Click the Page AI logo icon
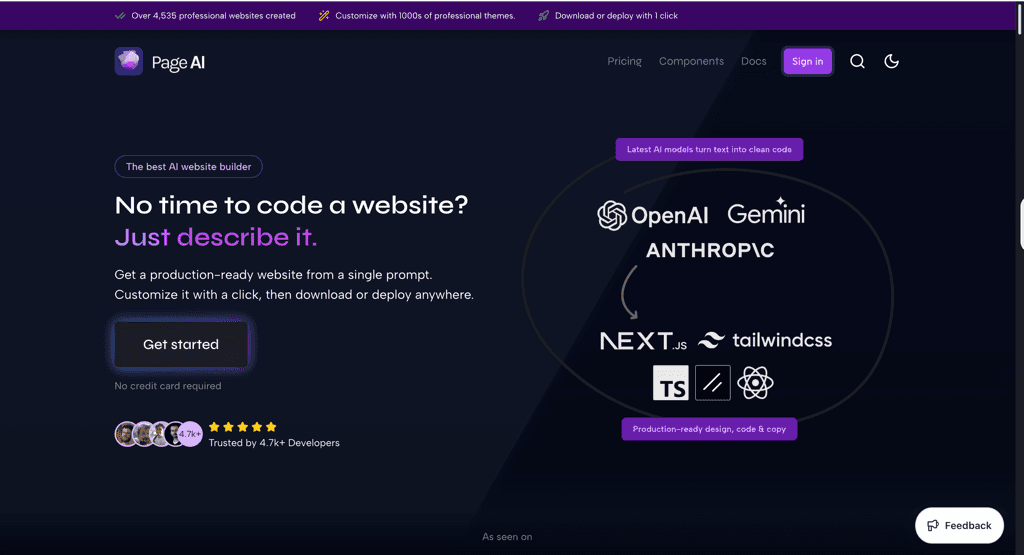This screenshot has width=1024, height=555. click(x=129, y=62)
